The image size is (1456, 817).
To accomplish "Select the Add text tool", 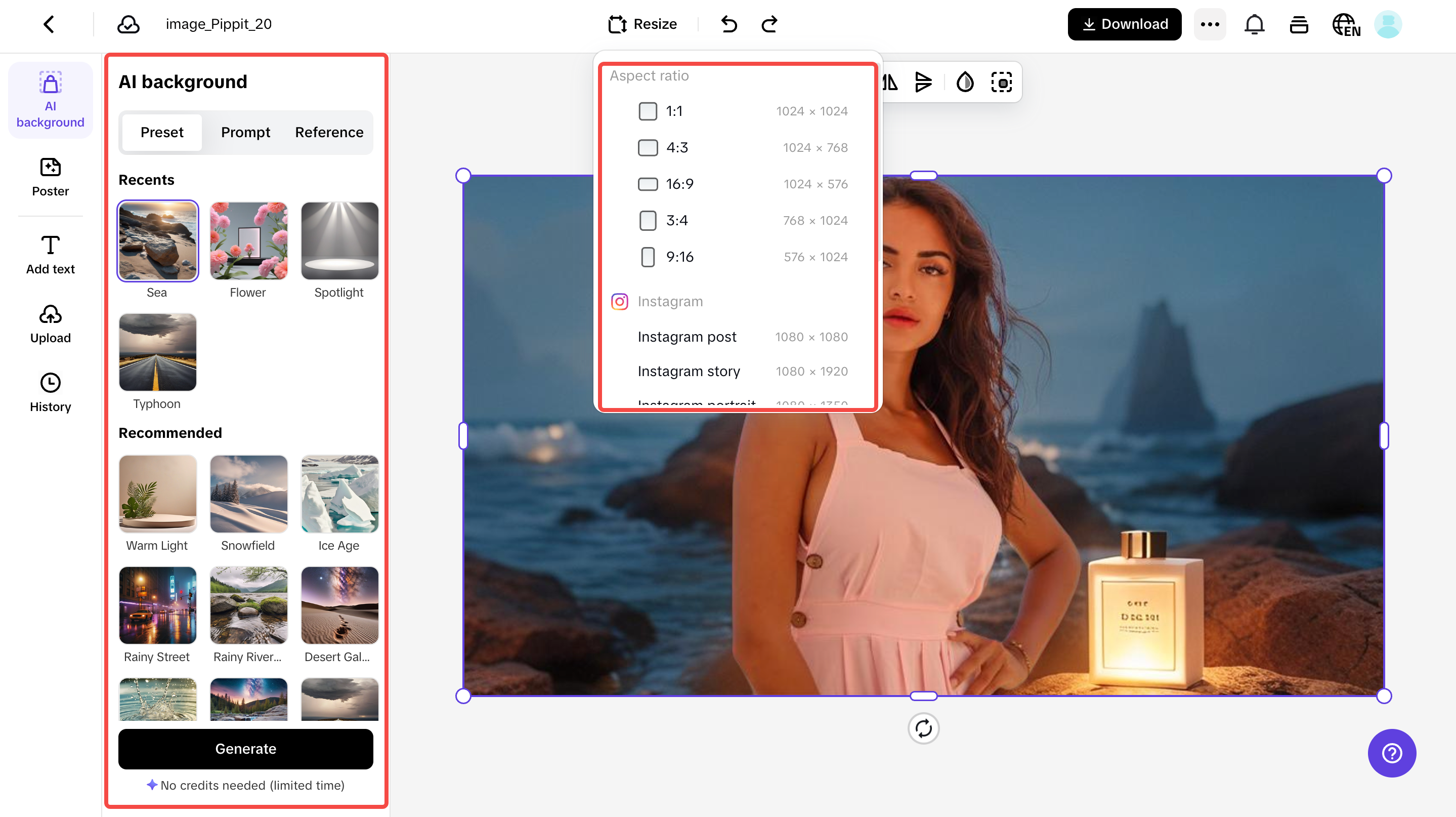I will (x=50, y=255).
